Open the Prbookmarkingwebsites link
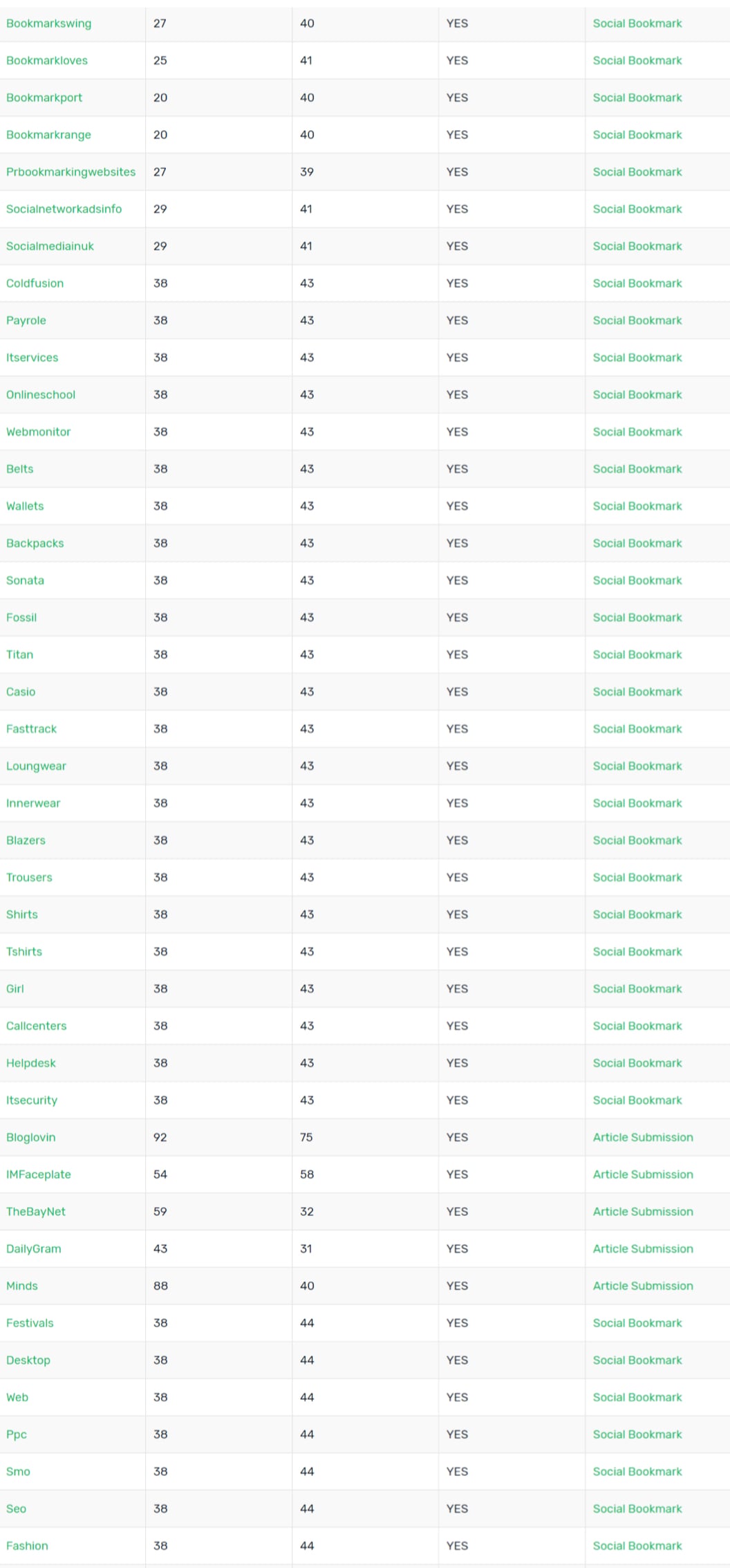Viewport: 730px width, 1568px height. 71,172
